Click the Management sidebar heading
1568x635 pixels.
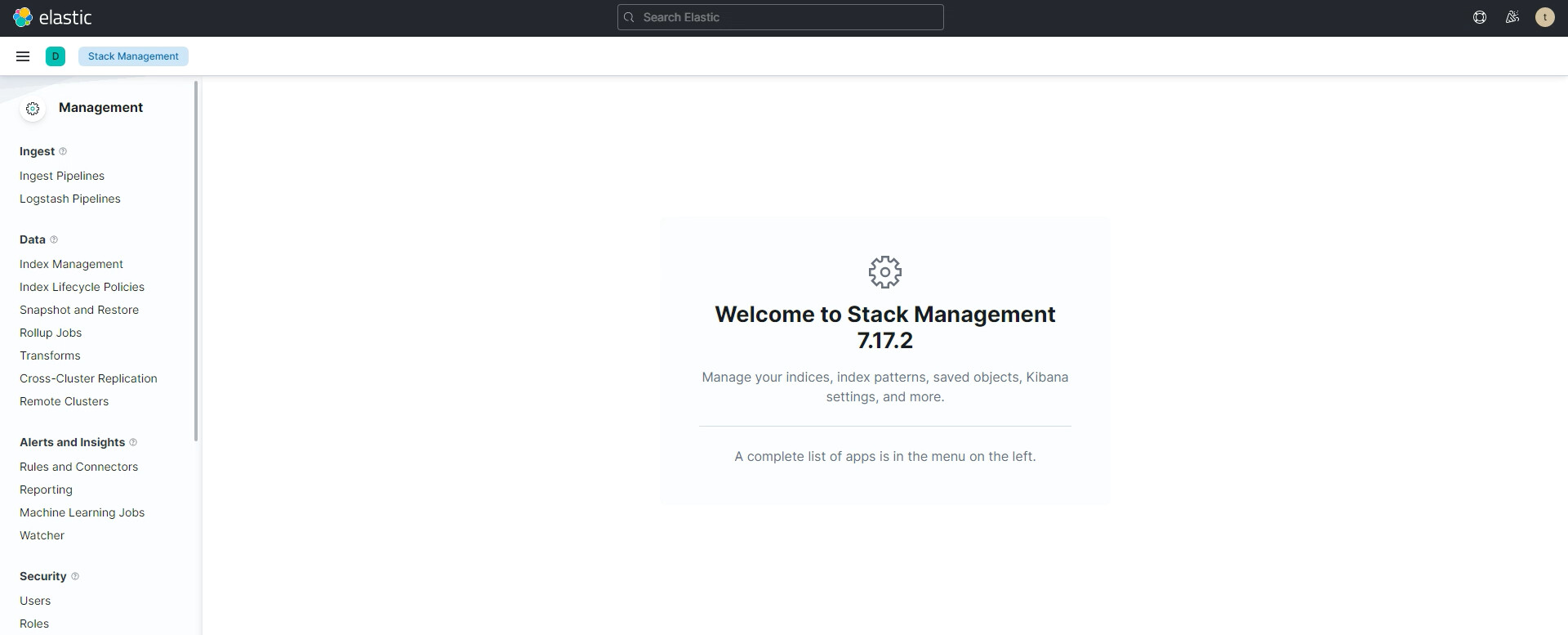(x=100, y=108)
